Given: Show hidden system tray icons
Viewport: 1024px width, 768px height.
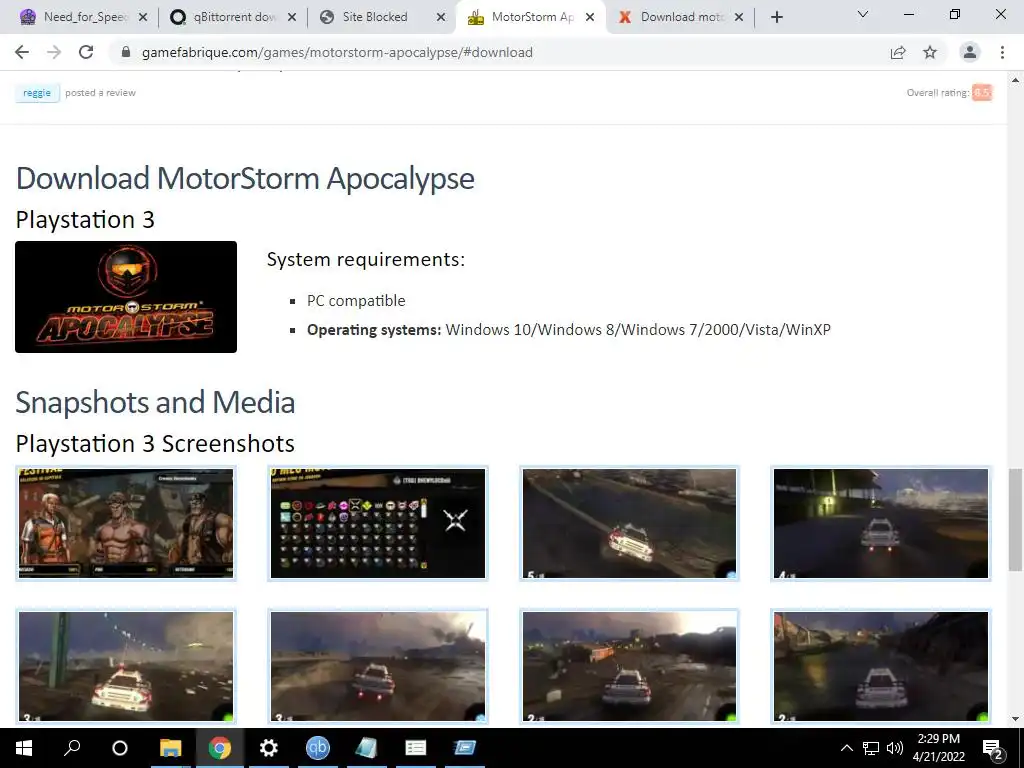Looking at the screenshot, I should point(846,748).
